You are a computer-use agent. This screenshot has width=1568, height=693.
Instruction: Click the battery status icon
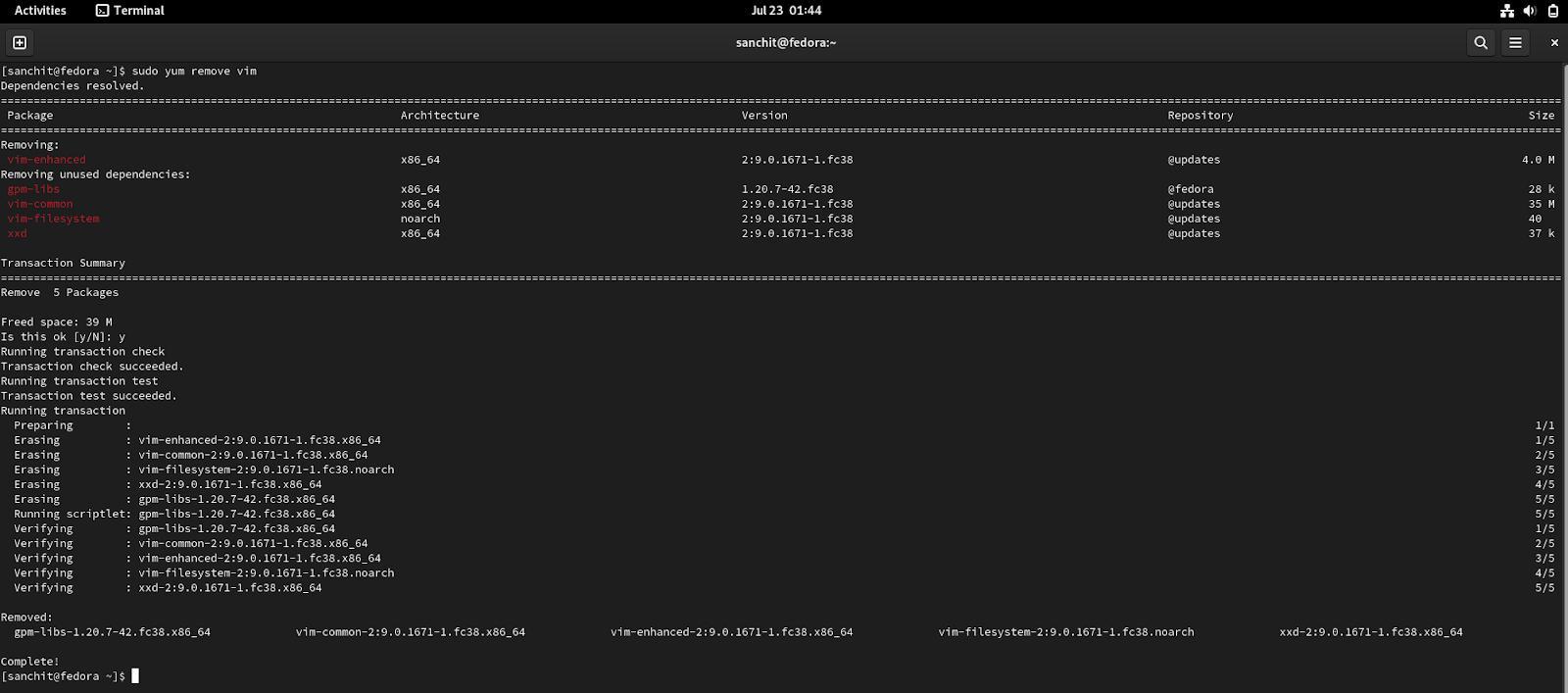point(1552,11)
